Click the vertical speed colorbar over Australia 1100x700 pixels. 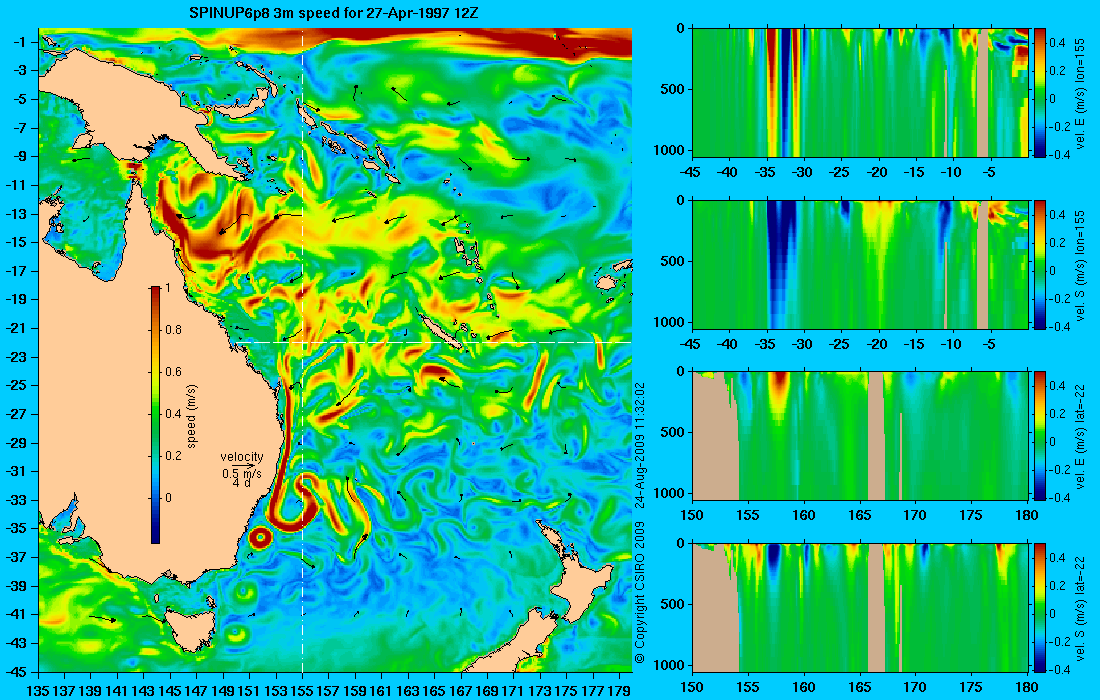point(155,415)
